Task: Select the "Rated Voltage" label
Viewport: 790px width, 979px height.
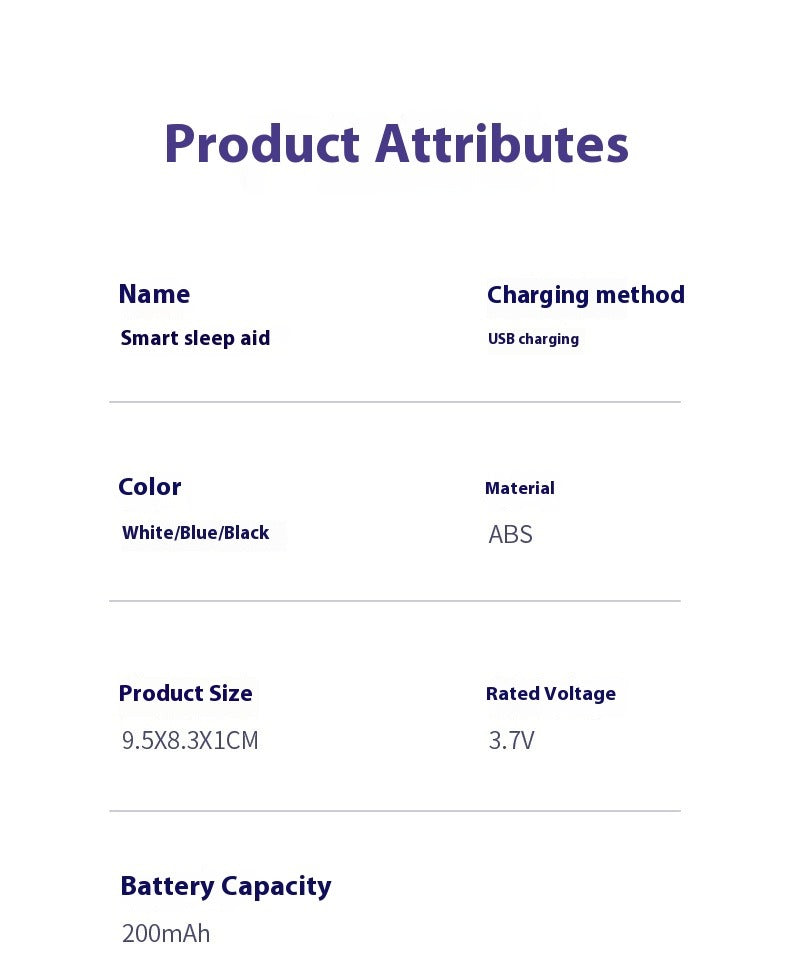Action: (550, 694)
